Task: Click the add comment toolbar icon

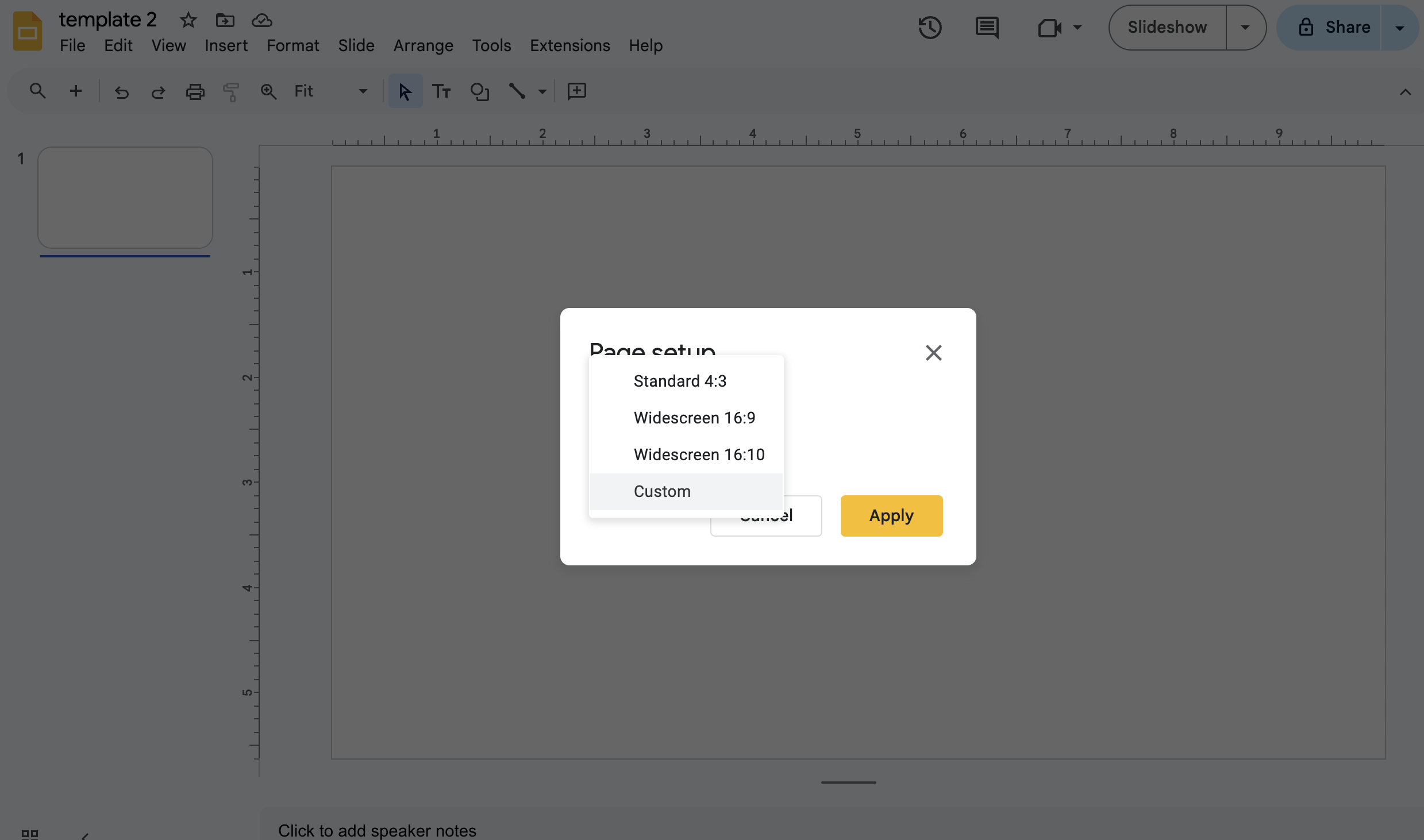Action: click(576, 91)
